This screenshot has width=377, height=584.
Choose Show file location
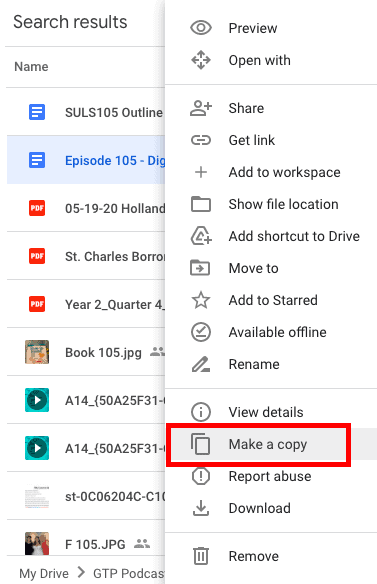click(271, 204)
